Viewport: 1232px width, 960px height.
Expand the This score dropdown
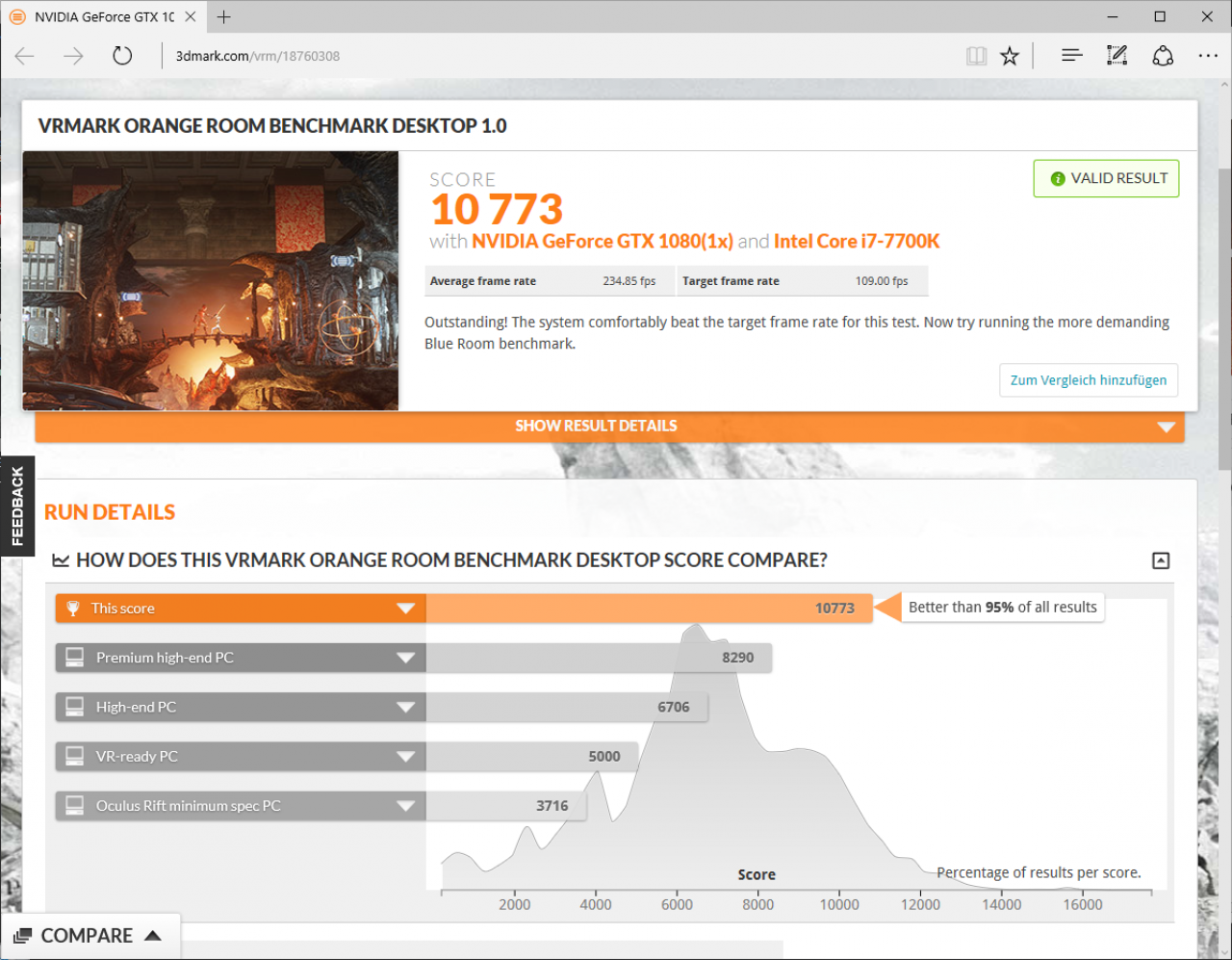tap(405, 609)
